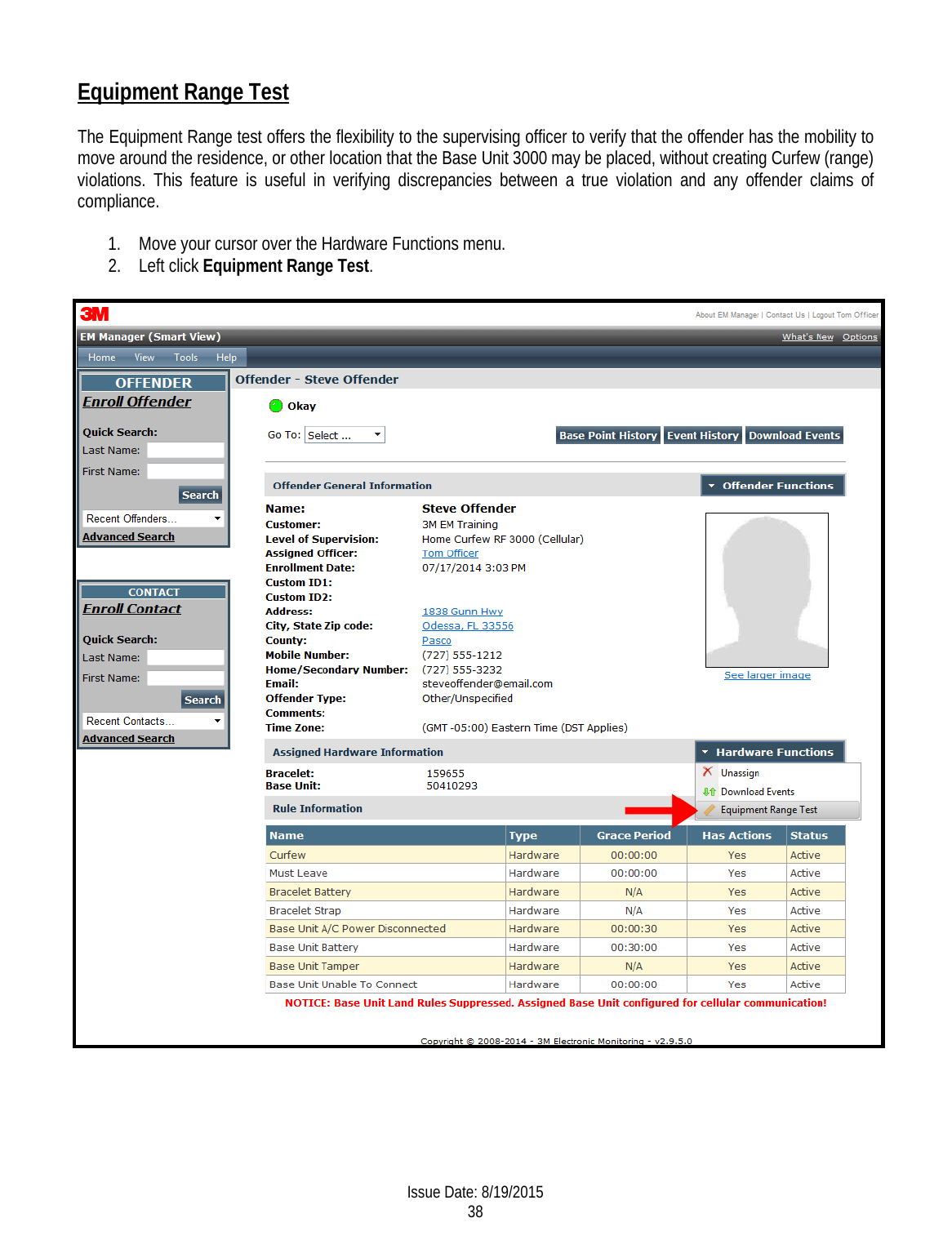The width and height of the screenshot is (952, 1258).
Task: Select the Bracelet Battery rule row
Action: pos(555,892)
